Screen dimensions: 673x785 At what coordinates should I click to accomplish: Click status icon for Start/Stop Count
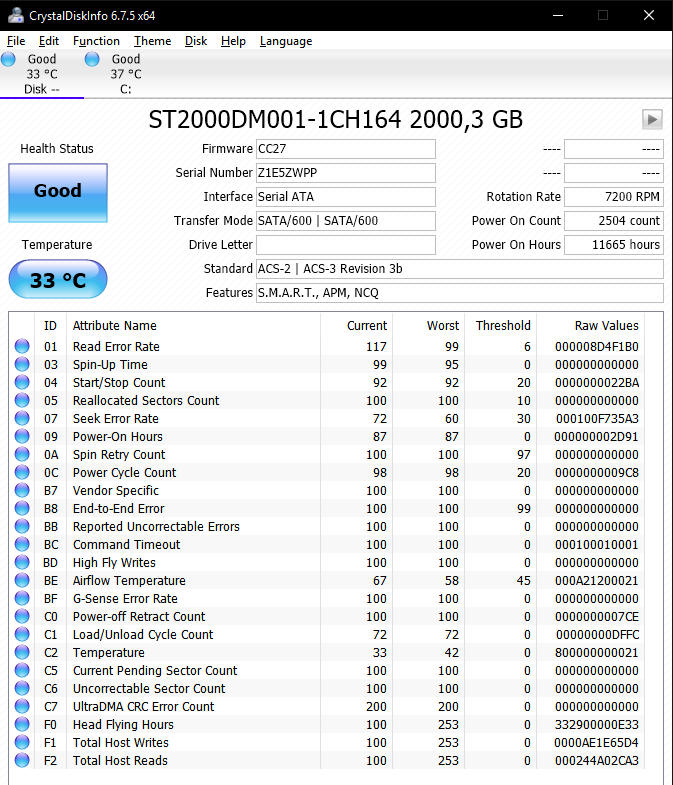coord(22,382)
